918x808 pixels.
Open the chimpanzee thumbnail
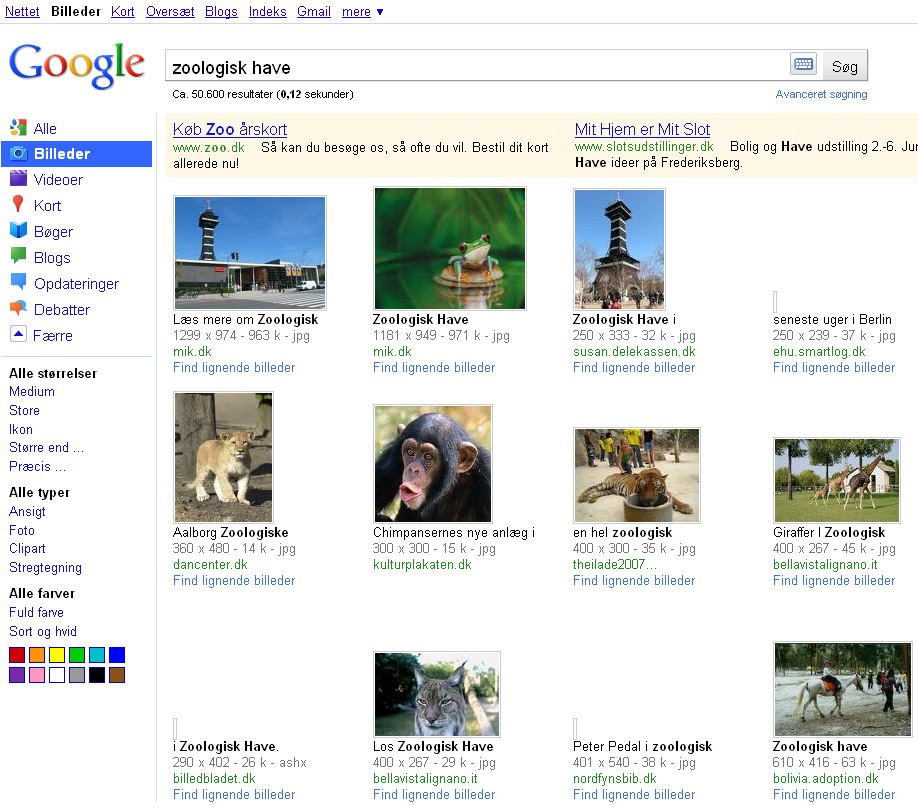[x=433, y=464]
